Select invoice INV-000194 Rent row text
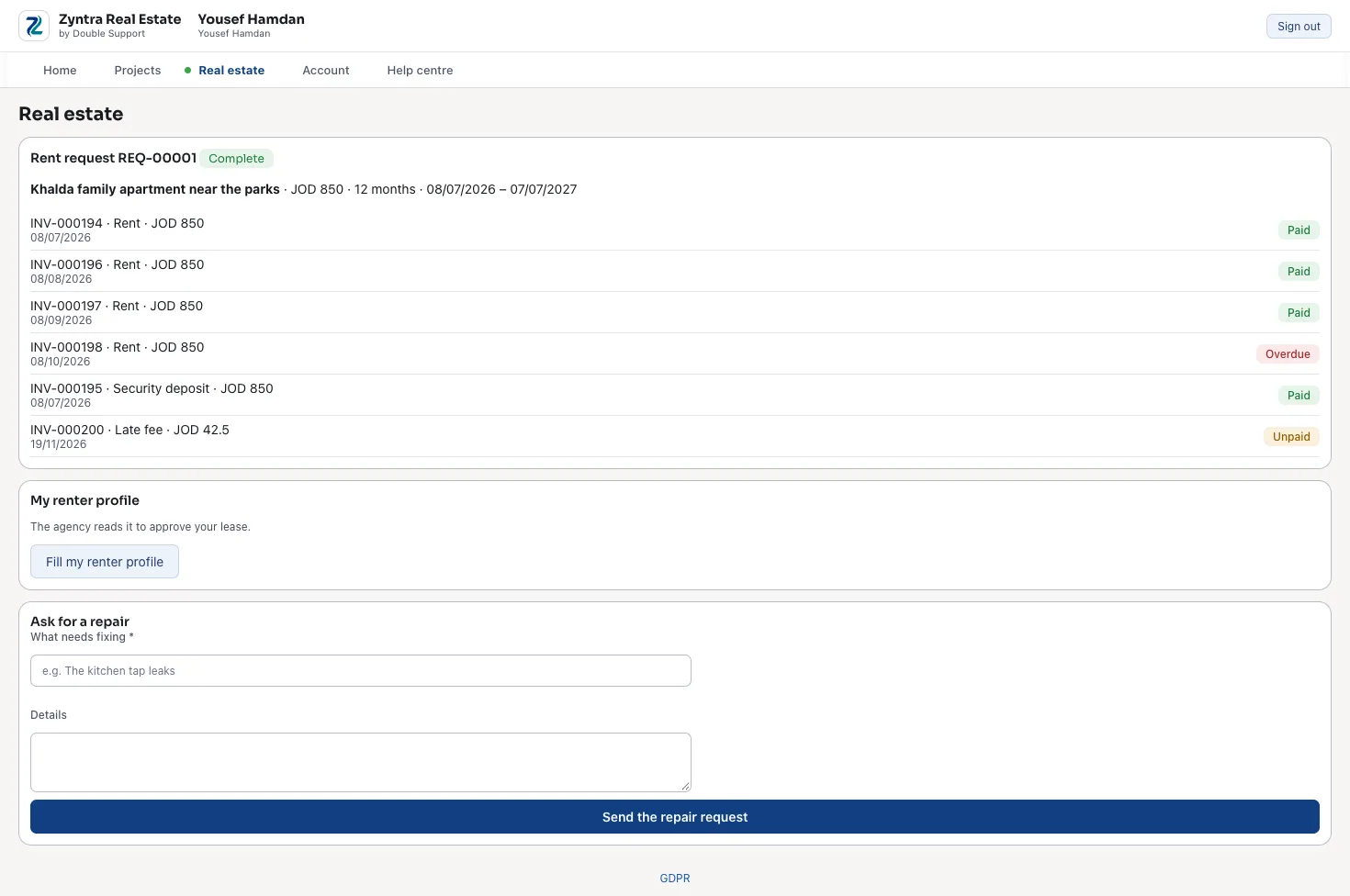1350x896 pixels. pos(118,223)
